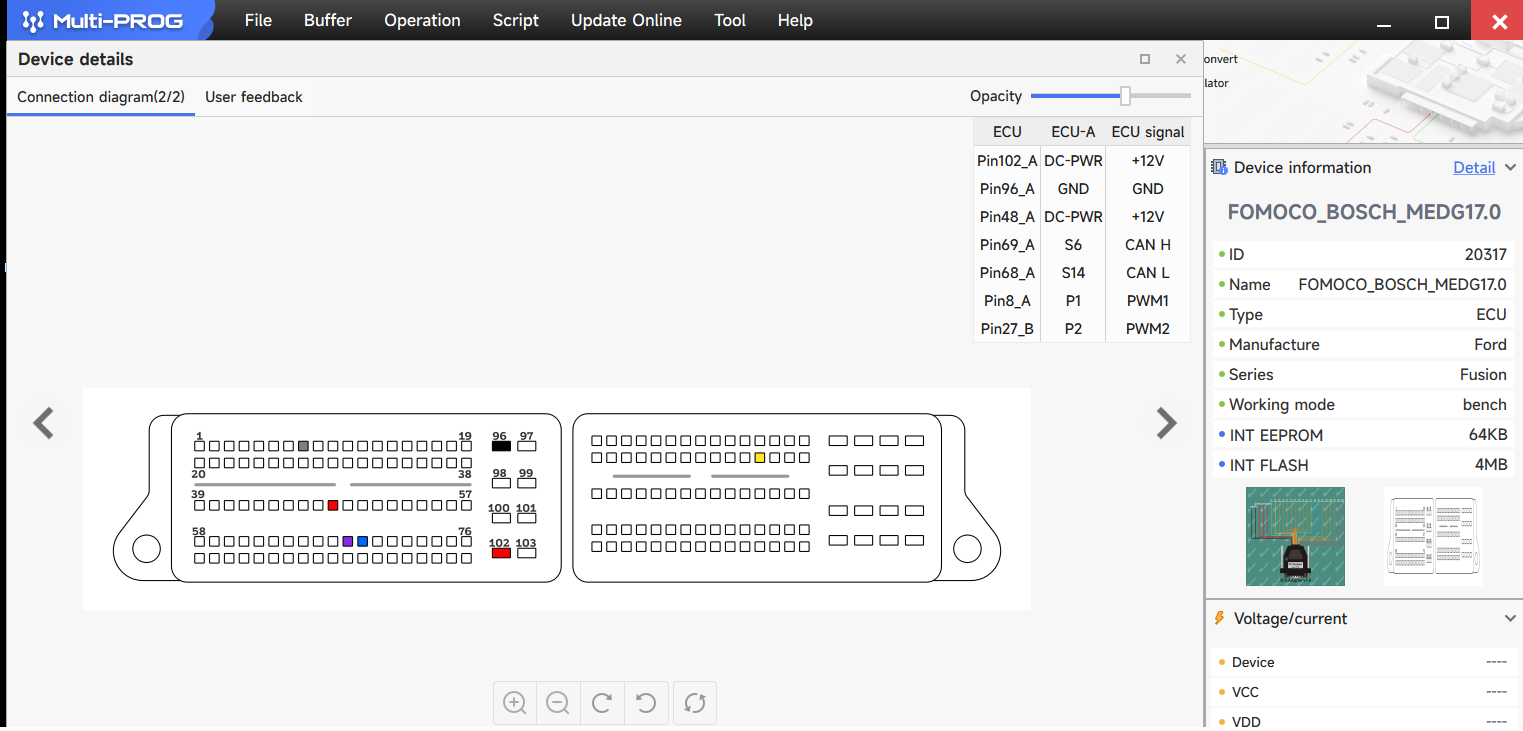Click the Working mode bench row

[1362, 404]
